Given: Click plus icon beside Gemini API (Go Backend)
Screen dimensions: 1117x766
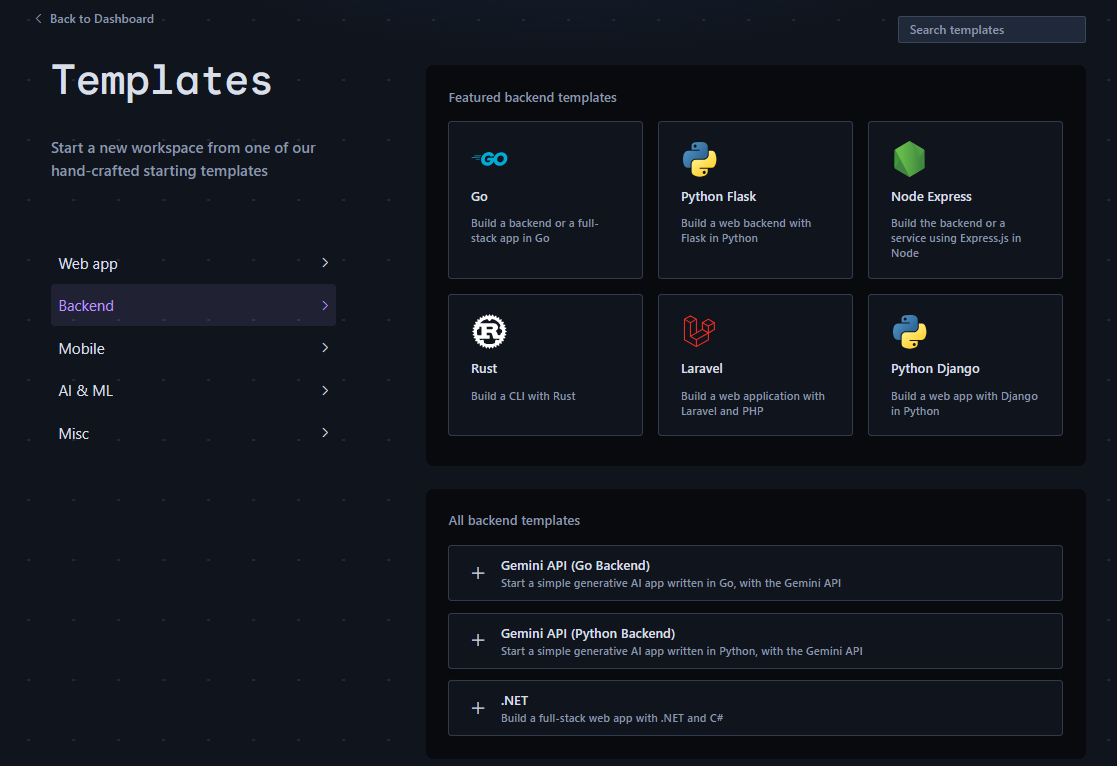Looking at the screenshot, I should pyautogui.click(x=478, y=573).
